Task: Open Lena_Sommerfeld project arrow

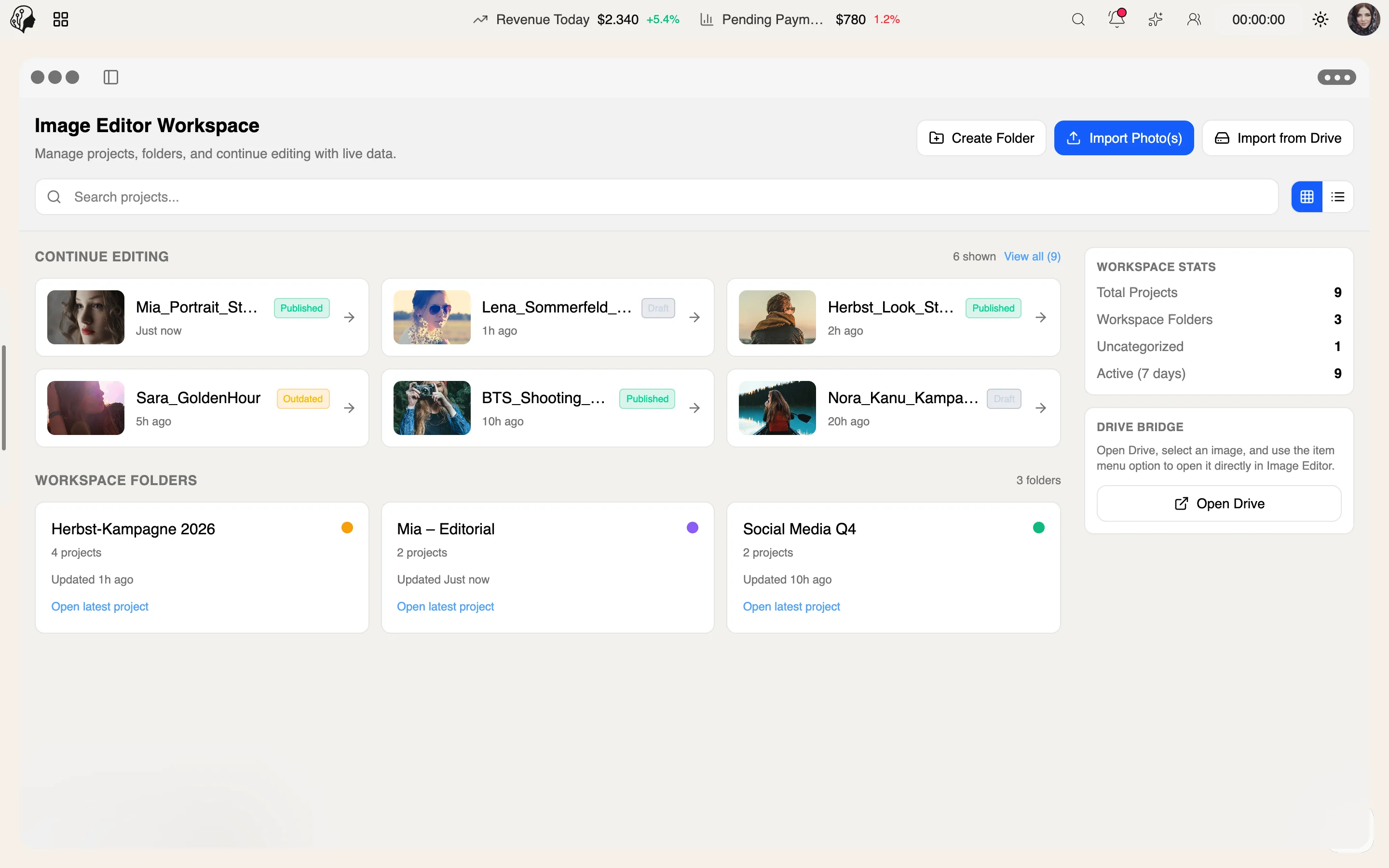Action: (694, 317)
